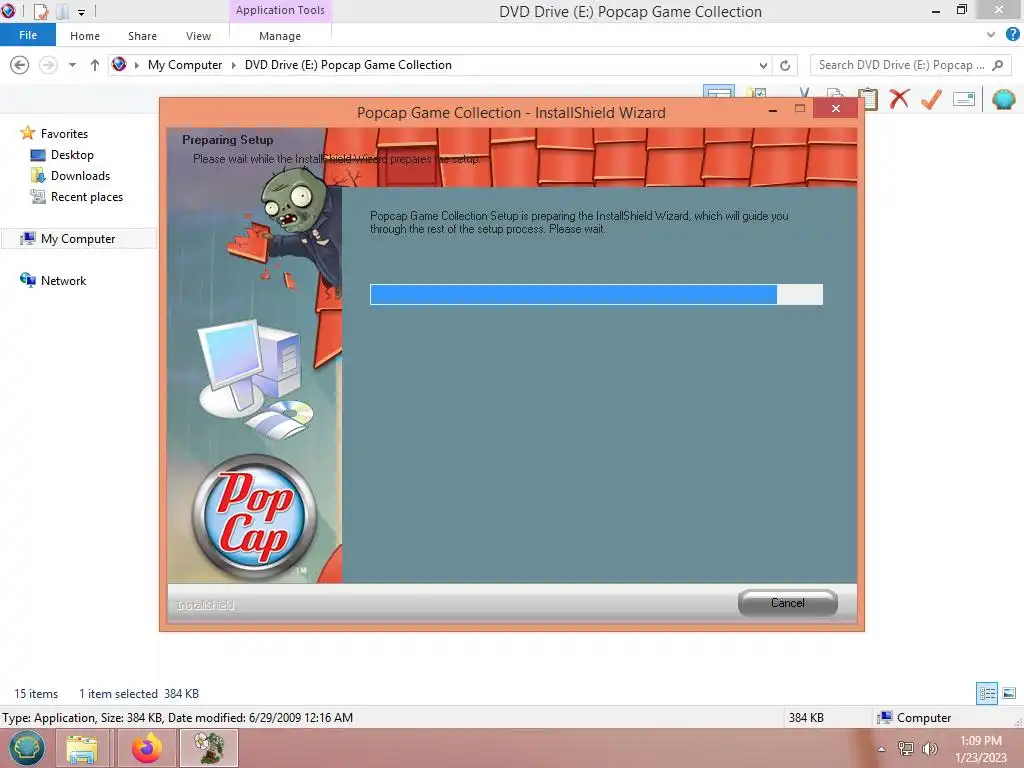
Task: Click DVD Drive (E:) Popcap Game Collection breadcrumb
Action: coord(348,65)
